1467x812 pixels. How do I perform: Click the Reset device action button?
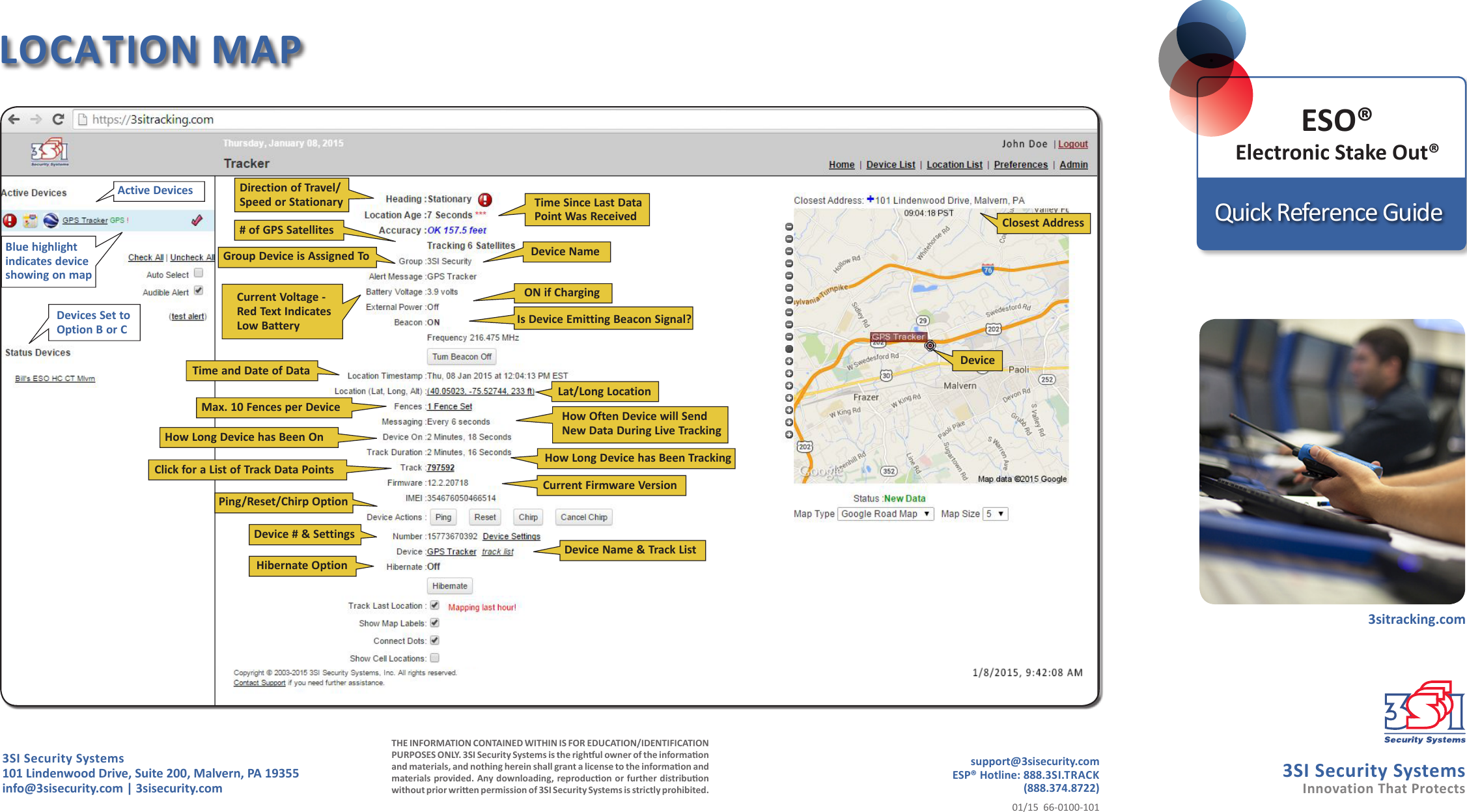pos(485,517)
